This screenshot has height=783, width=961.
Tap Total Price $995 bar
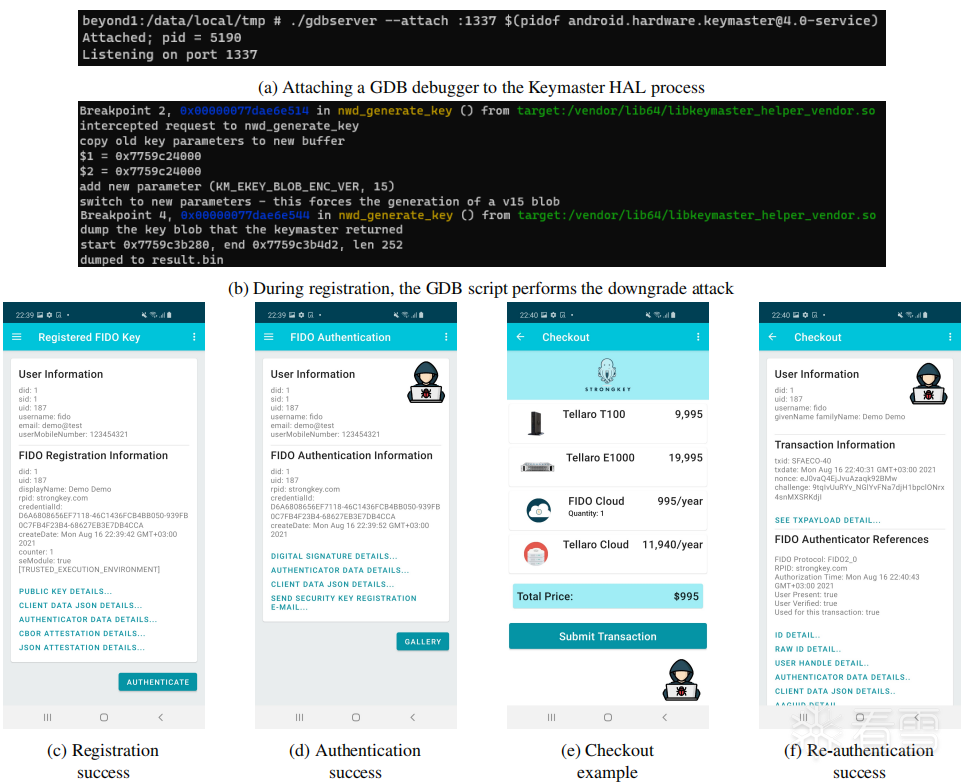(608, 596)
